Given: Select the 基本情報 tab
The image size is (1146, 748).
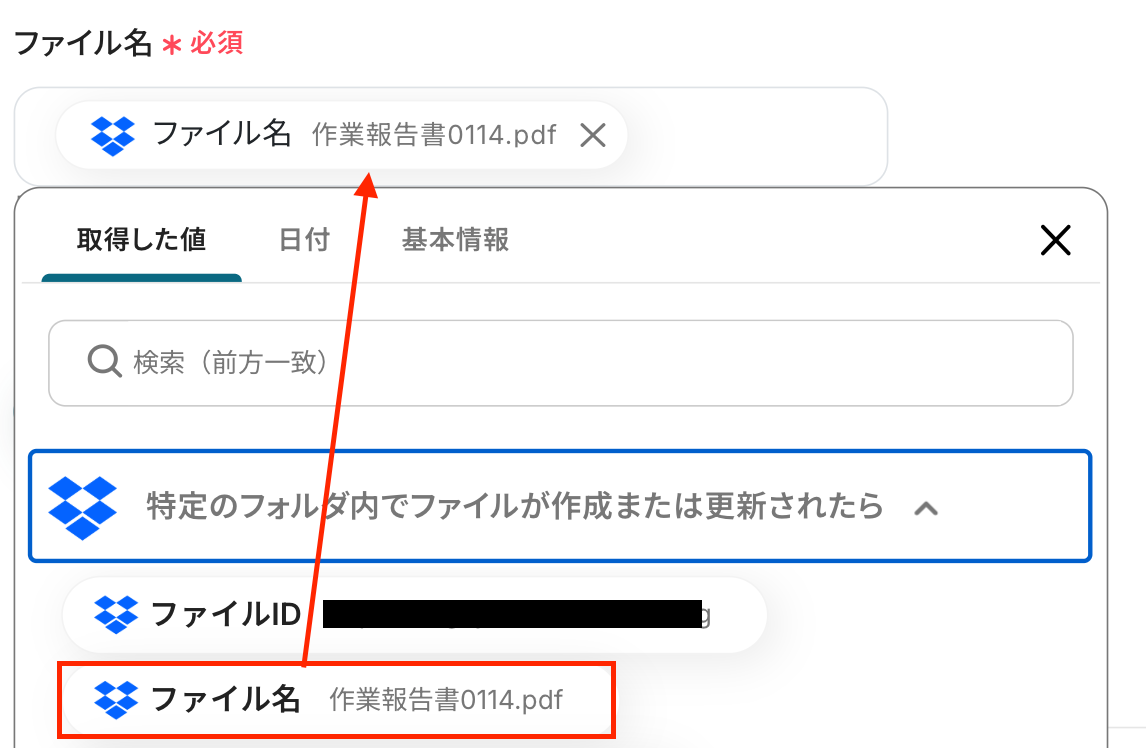Looking at the screenshot, I should click(455, 240).
